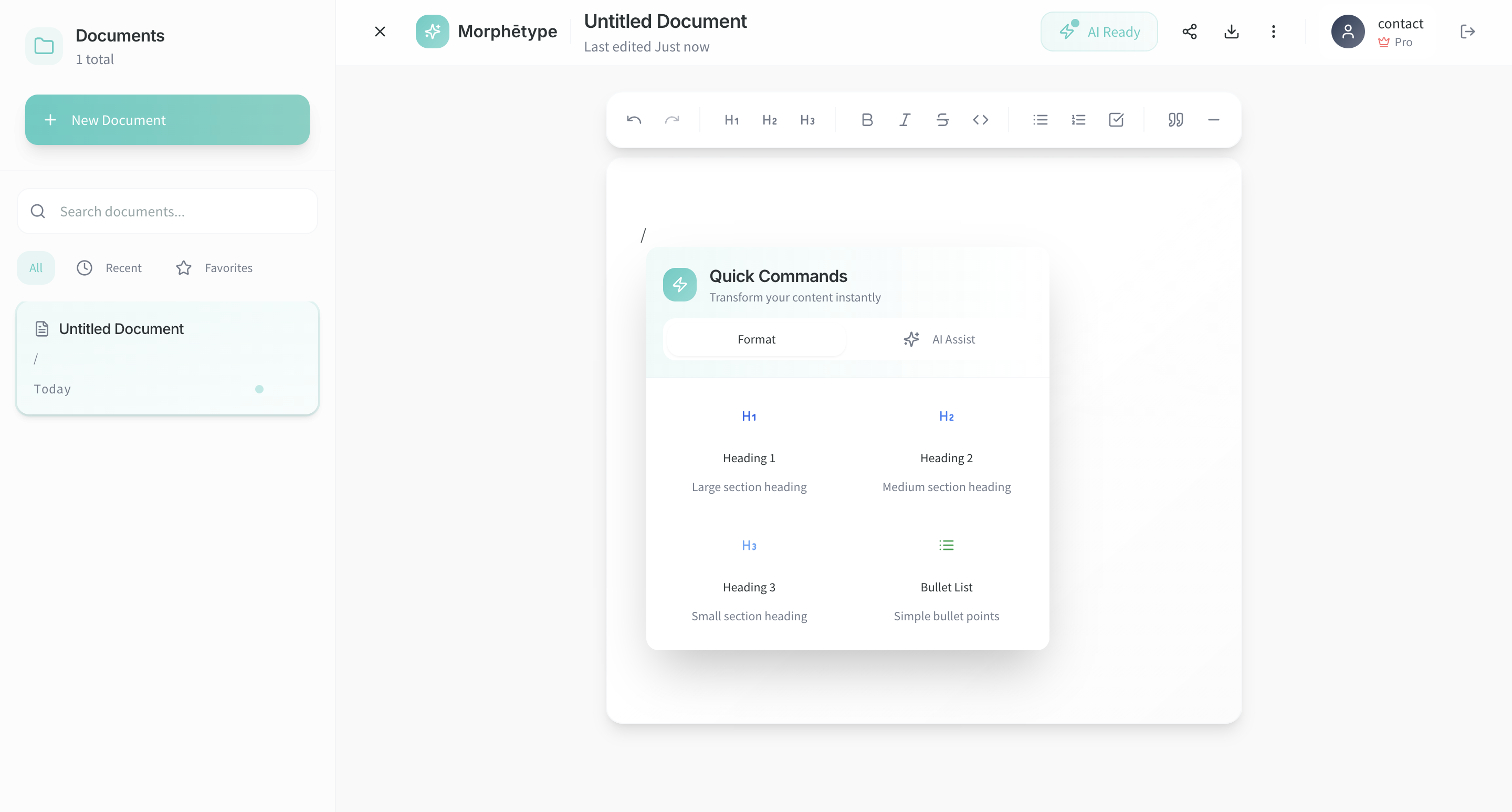
Task: Toggle strikethrough formatting
Action: coord(943,120)
